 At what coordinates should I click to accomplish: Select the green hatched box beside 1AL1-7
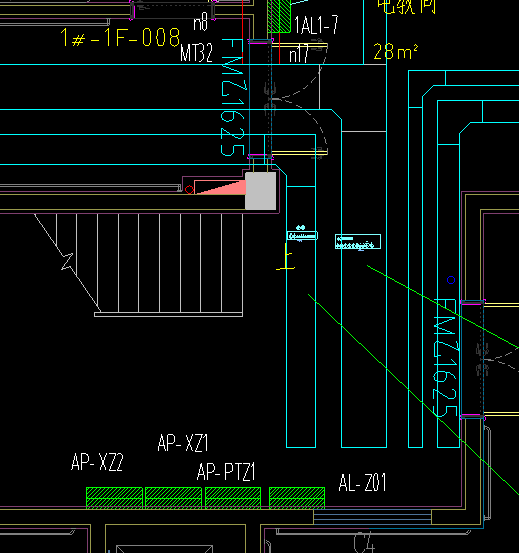279,16
